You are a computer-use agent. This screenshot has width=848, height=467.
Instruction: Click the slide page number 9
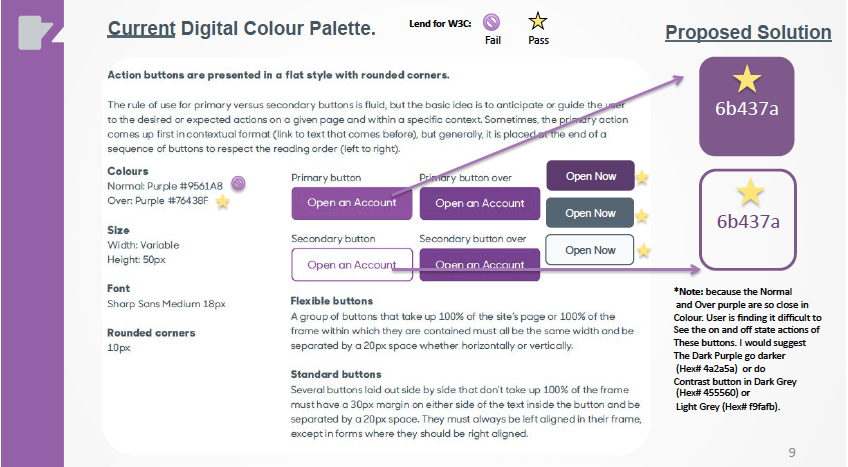tap(792, 453)
